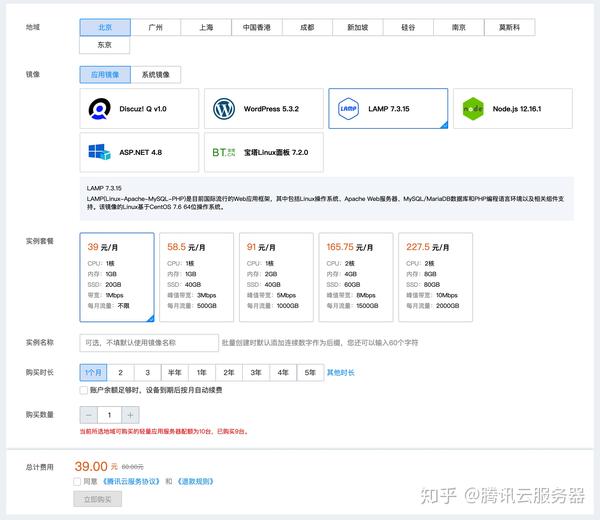
Task: Open the 其他时长 link
Action: (x=341, y=372)
